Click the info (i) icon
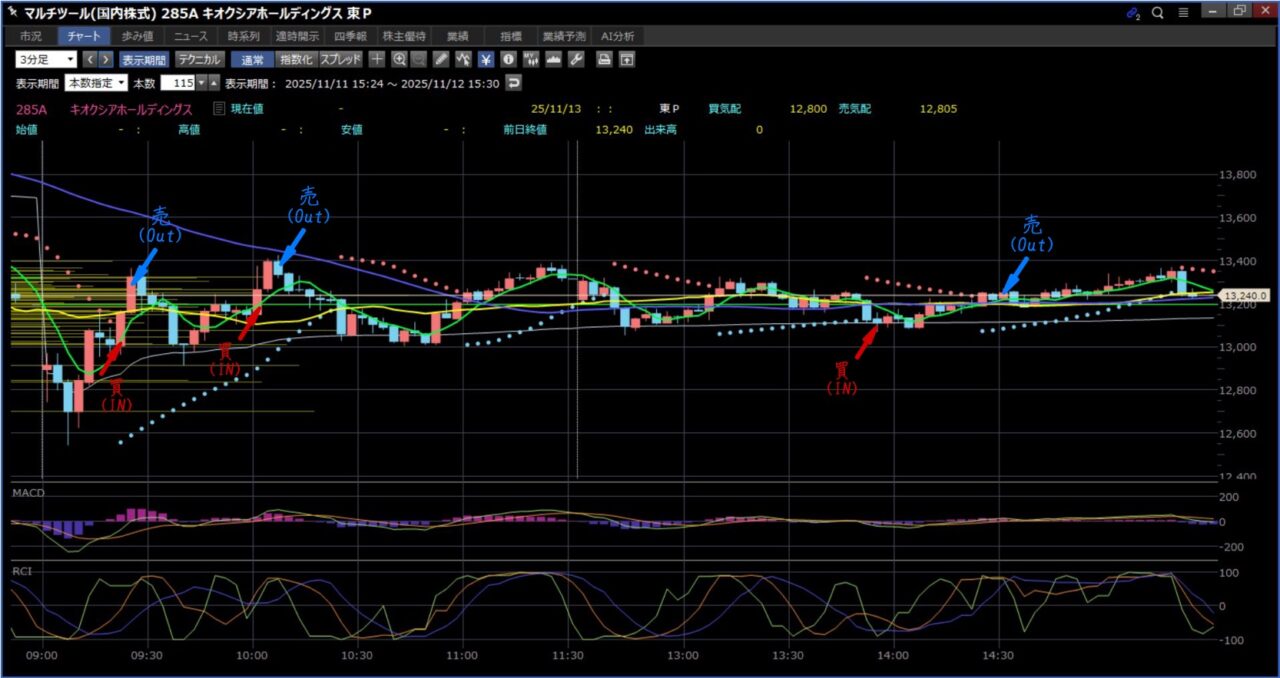 click(508, 59)
